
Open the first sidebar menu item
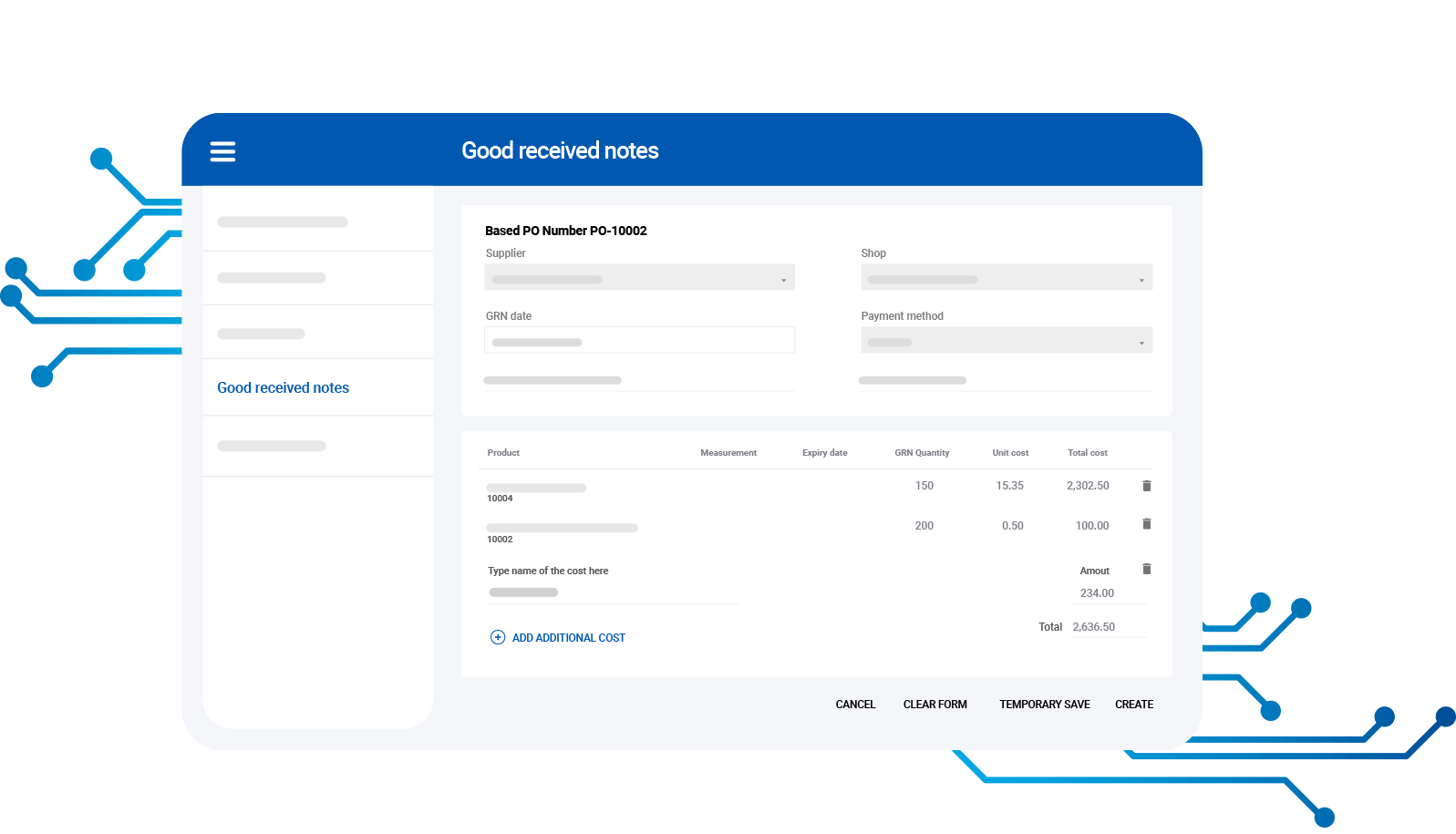tap(283, 222)
